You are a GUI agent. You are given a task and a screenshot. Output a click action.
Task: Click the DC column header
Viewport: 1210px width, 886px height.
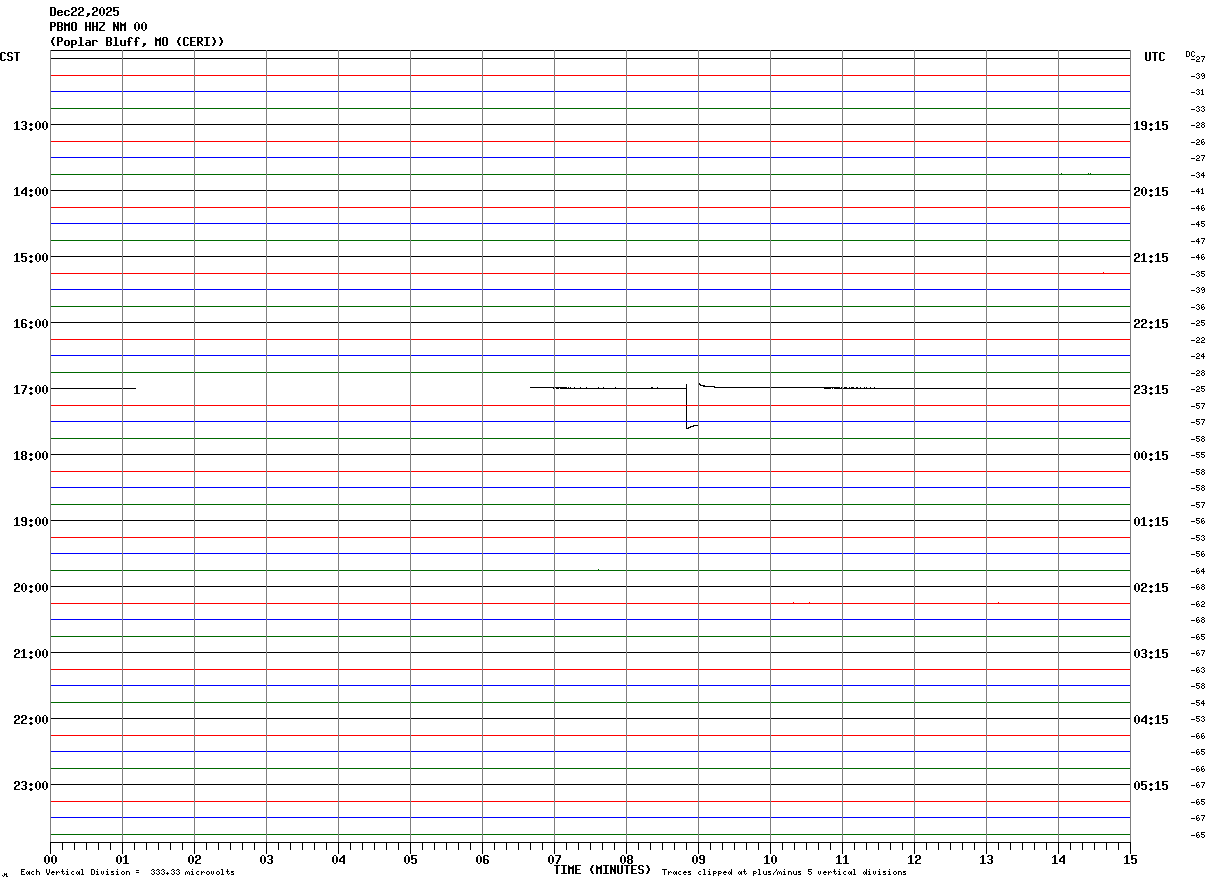[x=1190, y=54]
